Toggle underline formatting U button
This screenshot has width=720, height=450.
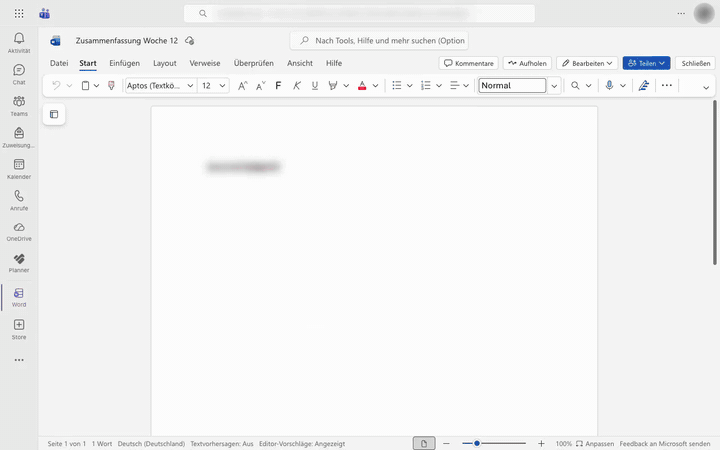point(315,85)
